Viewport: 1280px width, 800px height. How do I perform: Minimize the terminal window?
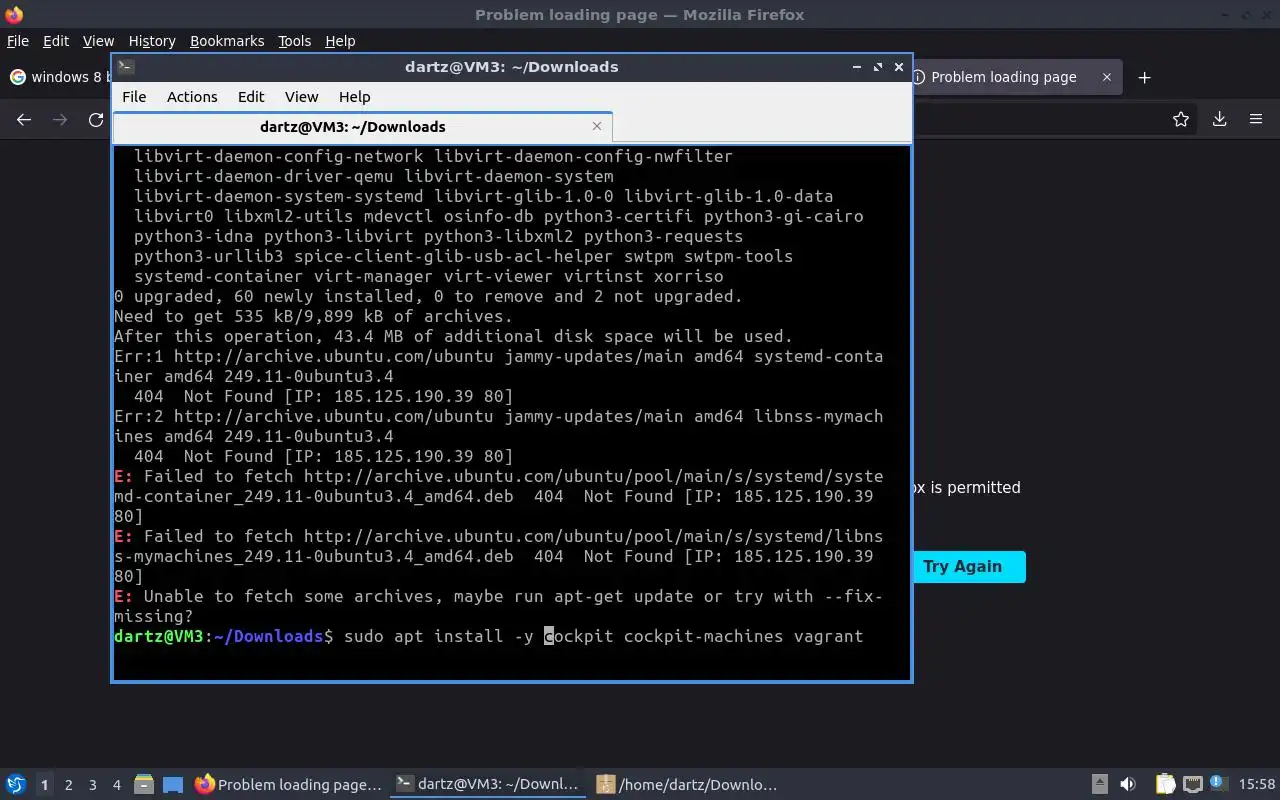pos(857,67)
